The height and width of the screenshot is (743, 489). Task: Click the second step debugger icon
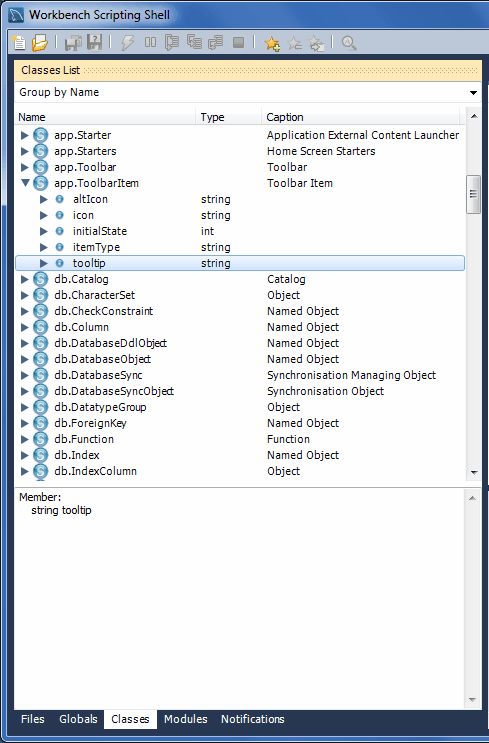(194, 43)
